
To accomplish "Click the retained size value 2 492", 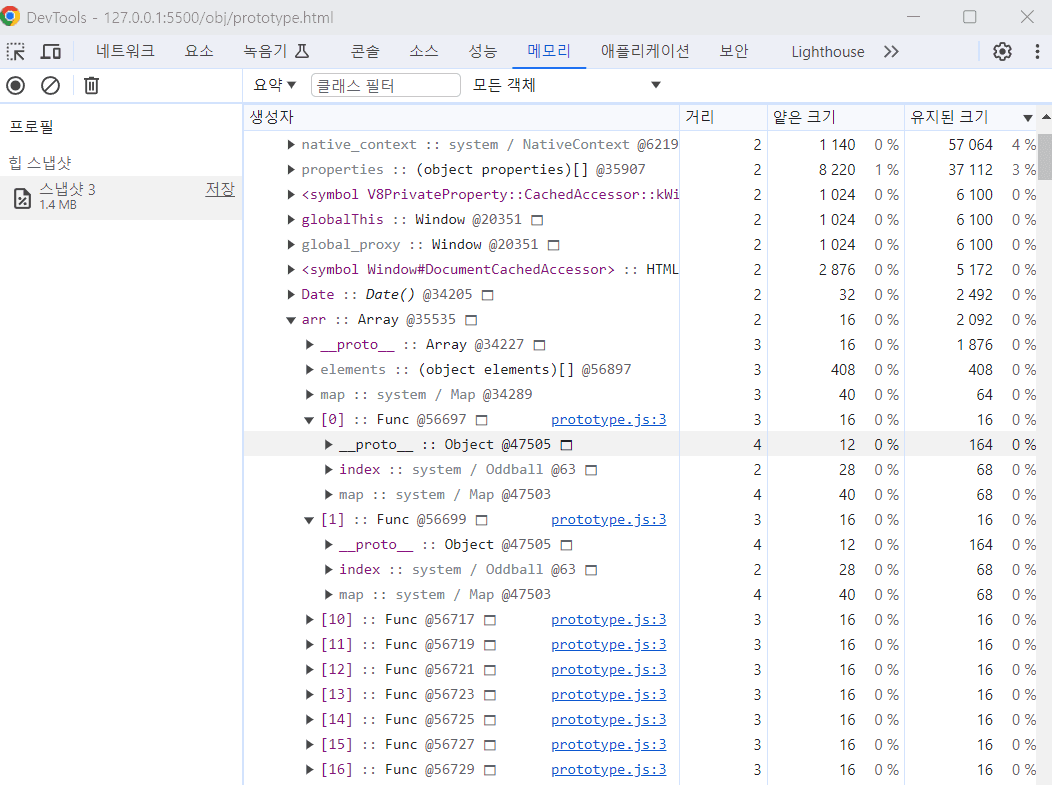I will click(x=974, y=295).
